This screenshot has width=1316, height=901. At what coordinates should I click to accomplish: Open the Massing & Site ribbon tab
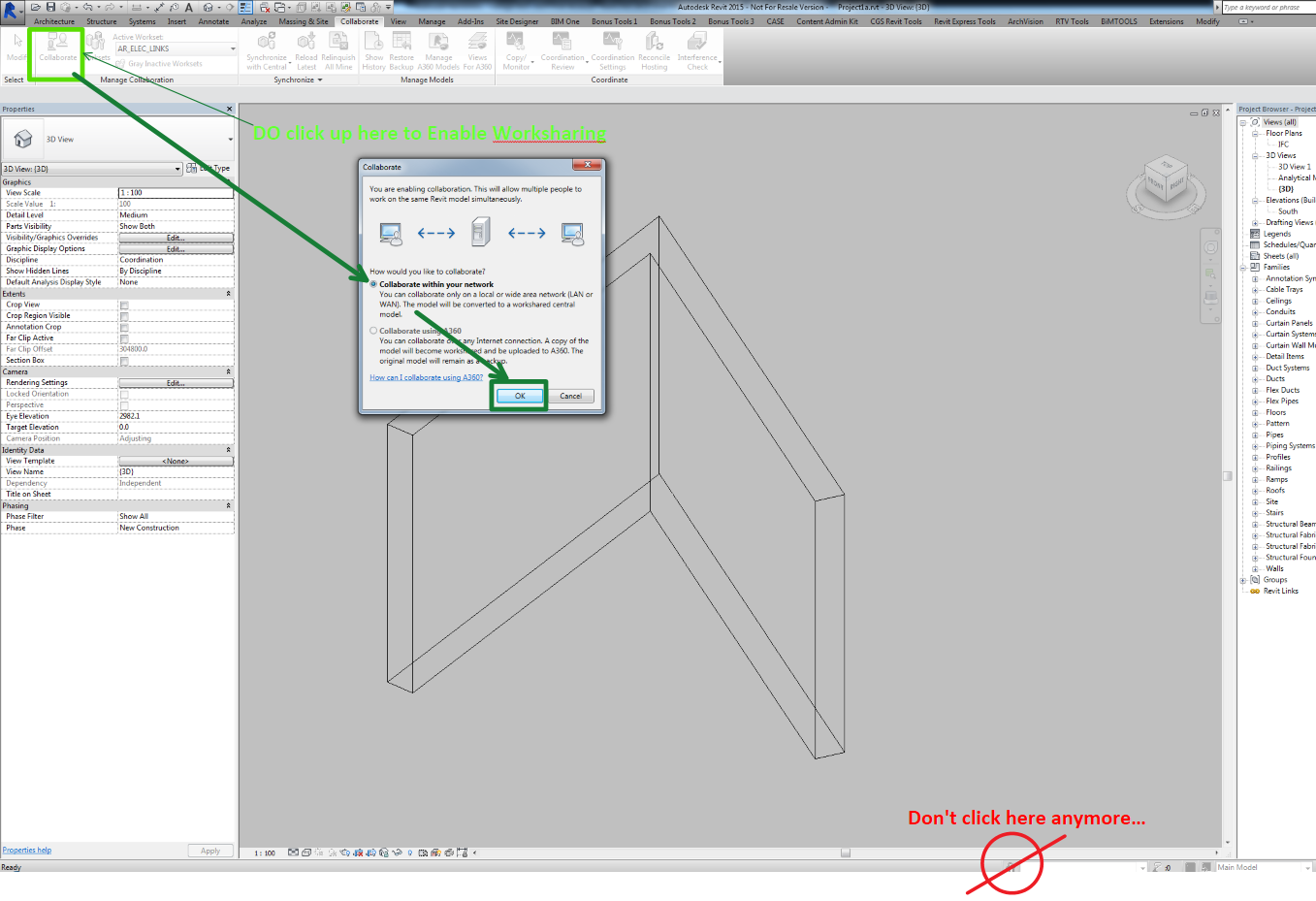(304, 21)
